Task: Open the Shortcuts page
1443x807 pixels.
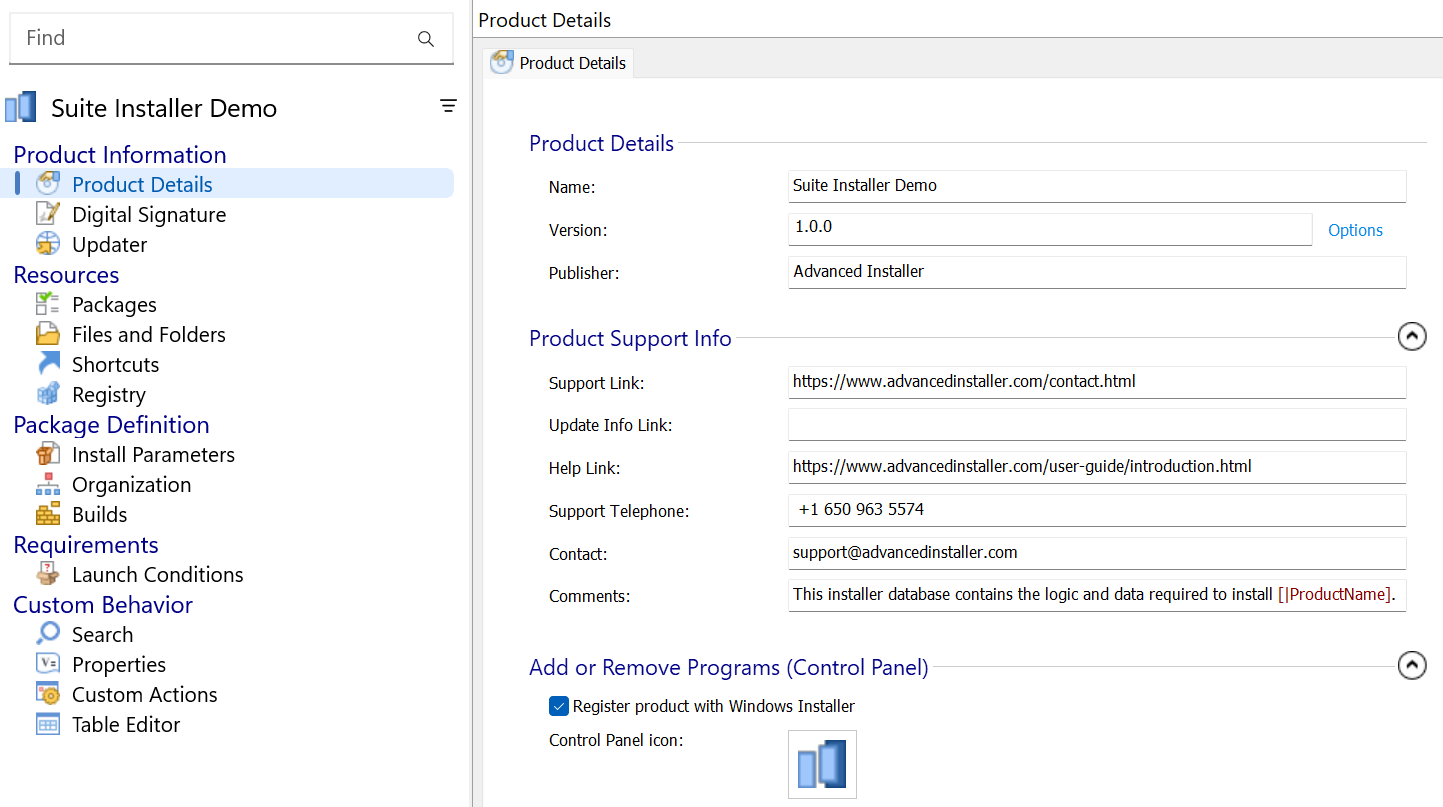Action: [x=116, y=364]
